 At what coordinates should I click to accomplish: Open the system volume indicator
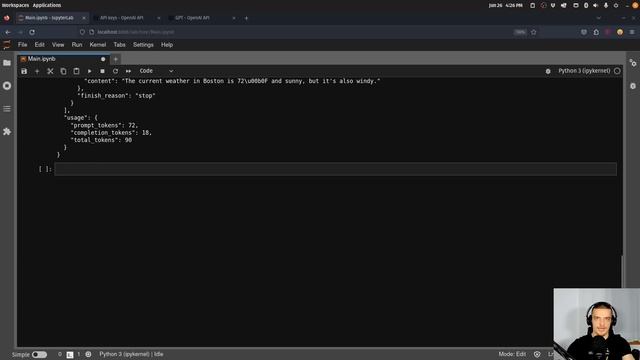click(x=595, y=5)
